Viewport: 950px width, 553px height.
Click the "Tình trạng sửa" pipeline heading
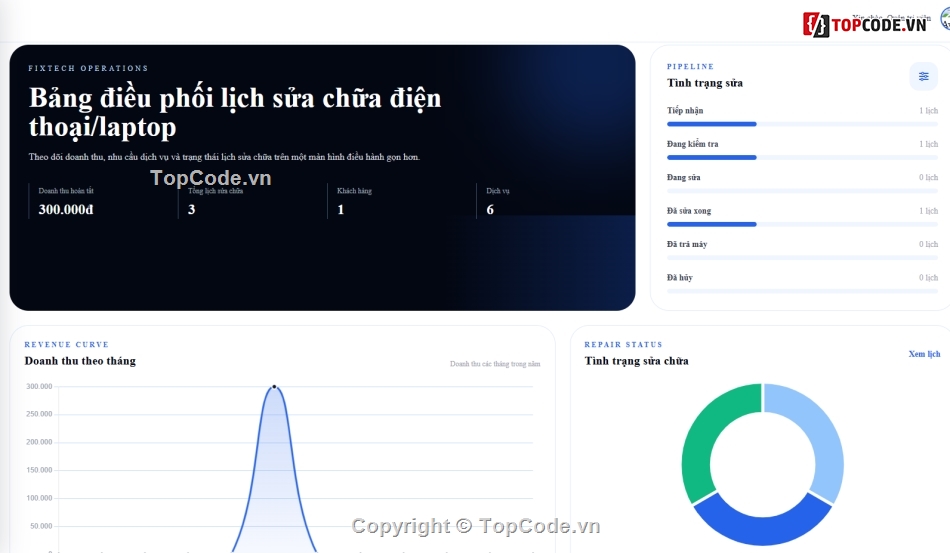point(705,83)
